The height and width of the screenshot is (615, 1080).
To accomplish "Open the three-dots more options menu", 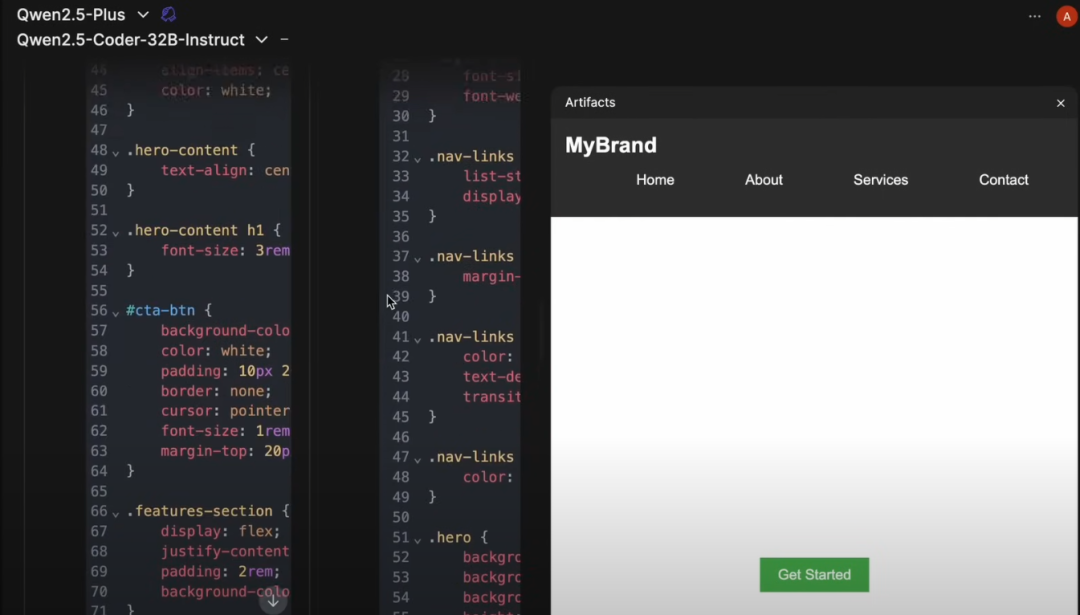I will point(1034,16).
